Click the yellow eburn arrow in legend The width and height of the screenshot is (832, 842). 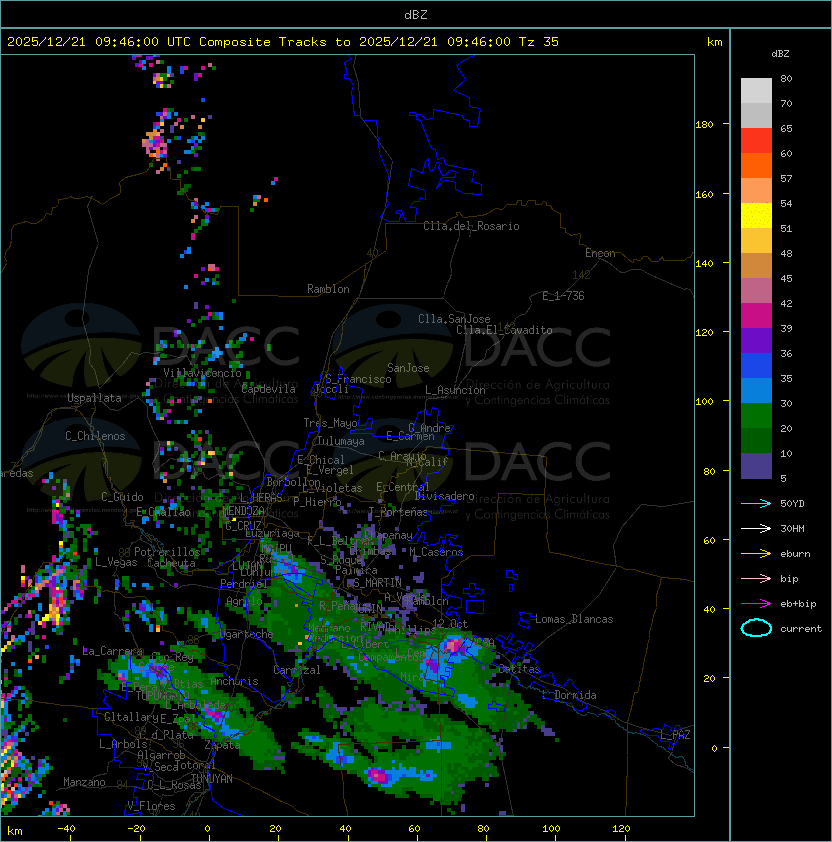tap(756, 554)
